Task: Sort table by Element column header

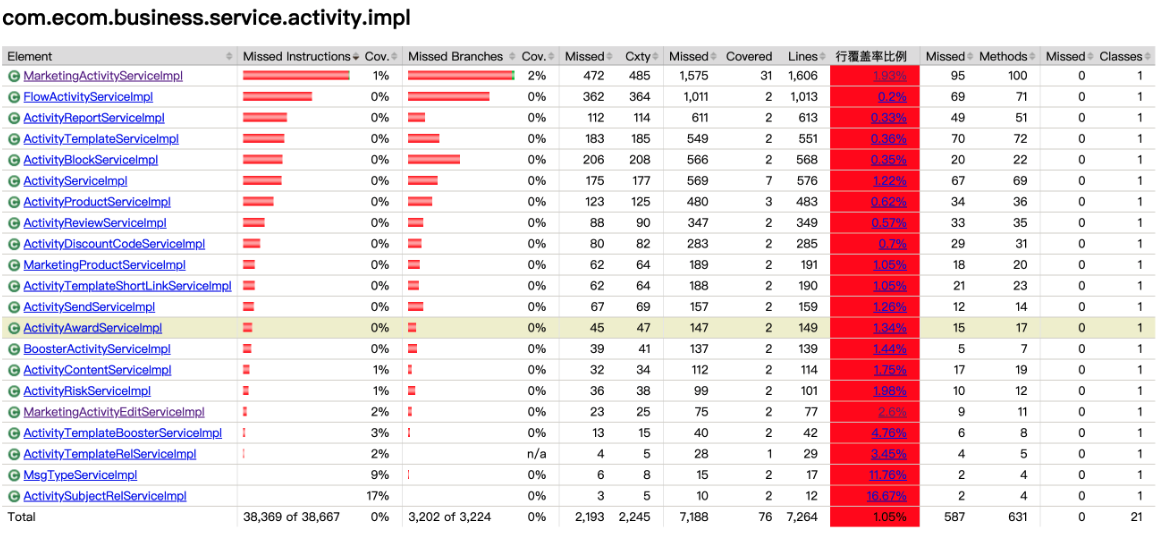Action: [x=119, y=56]
